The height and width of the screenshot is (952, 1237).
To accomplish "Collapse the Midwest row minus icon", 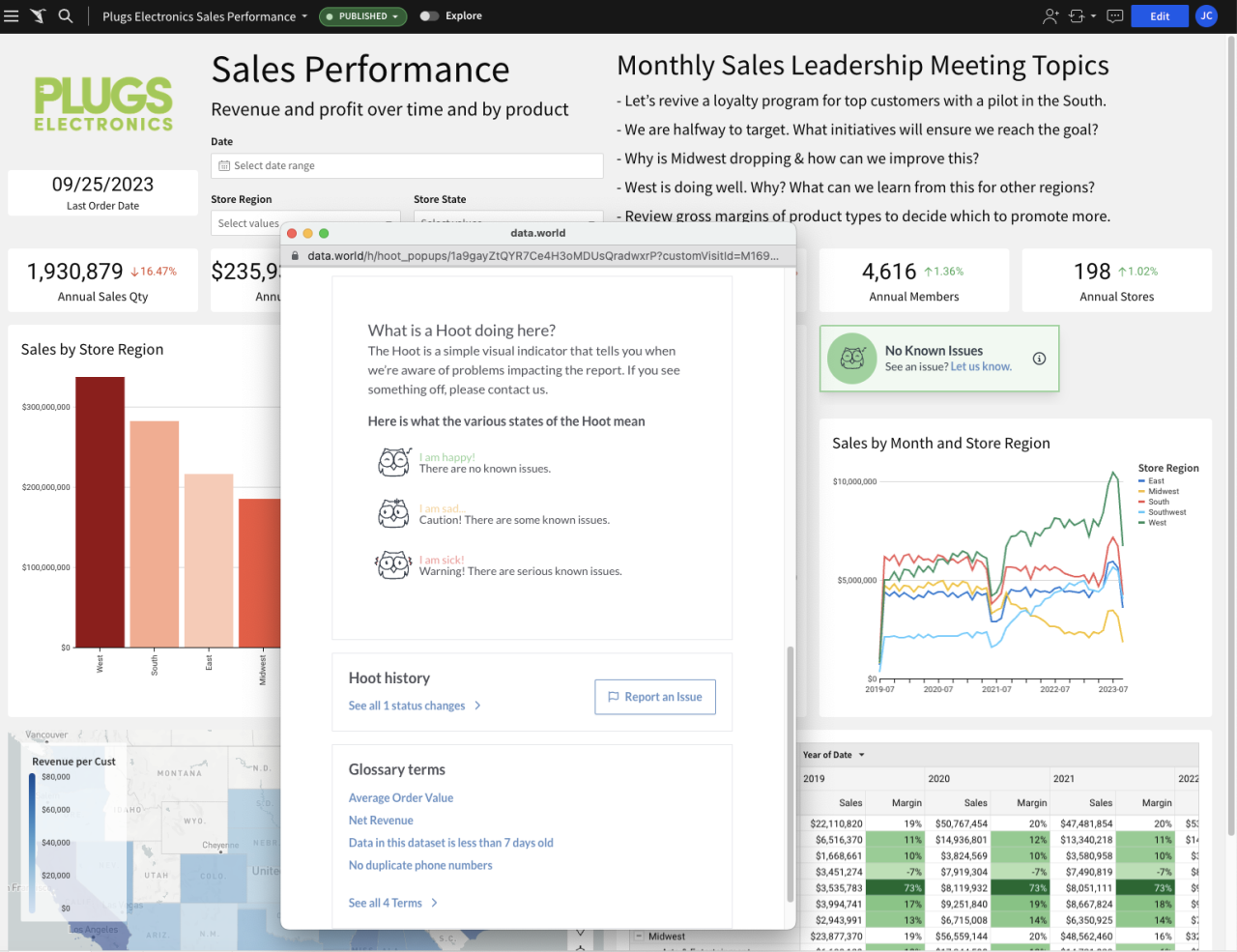I will click(x=639, y=937).
